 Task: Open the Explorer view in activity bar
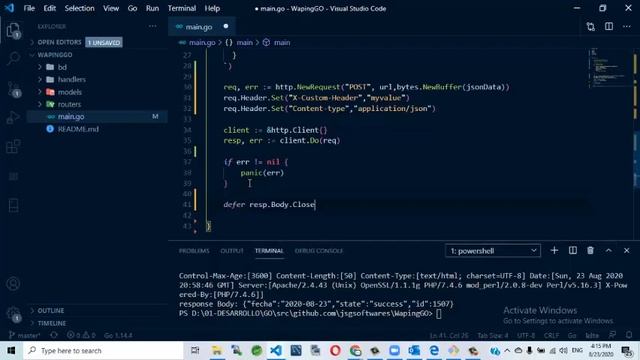coord(13,31)
